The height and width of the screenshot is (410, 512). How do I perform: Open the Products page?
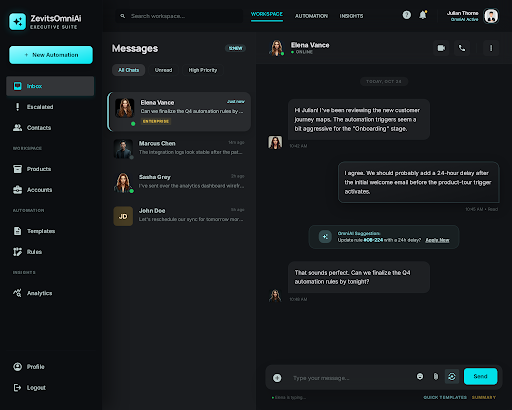click(50, 169)
